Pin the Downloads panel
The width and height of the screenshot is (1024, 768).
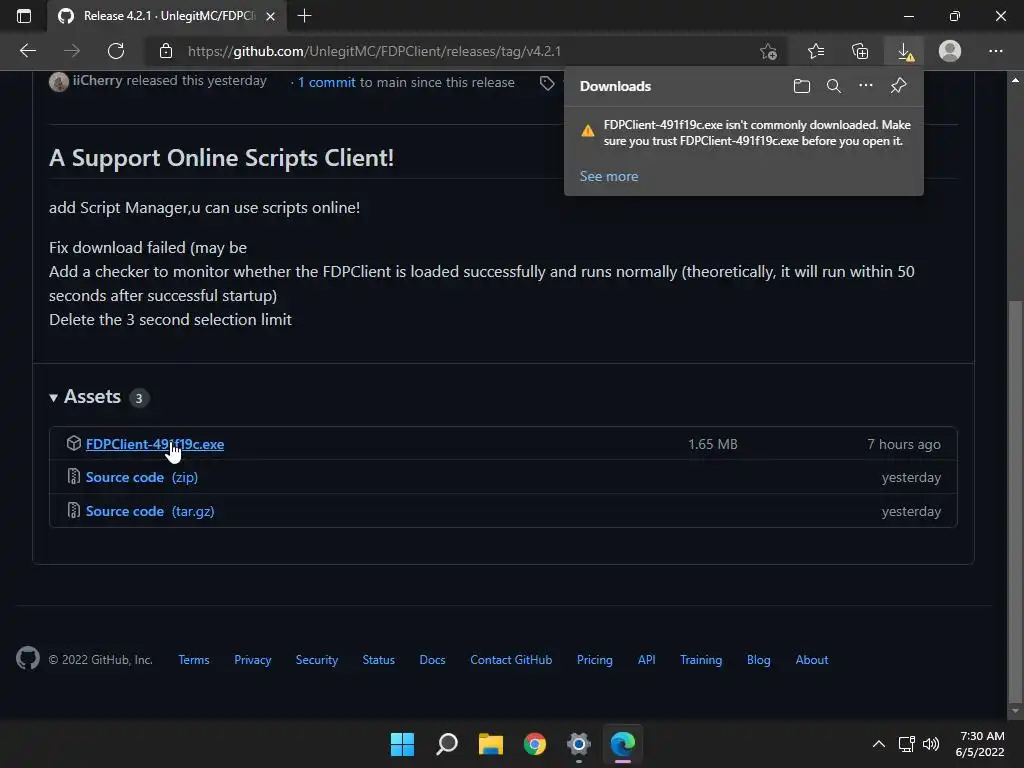899,86
